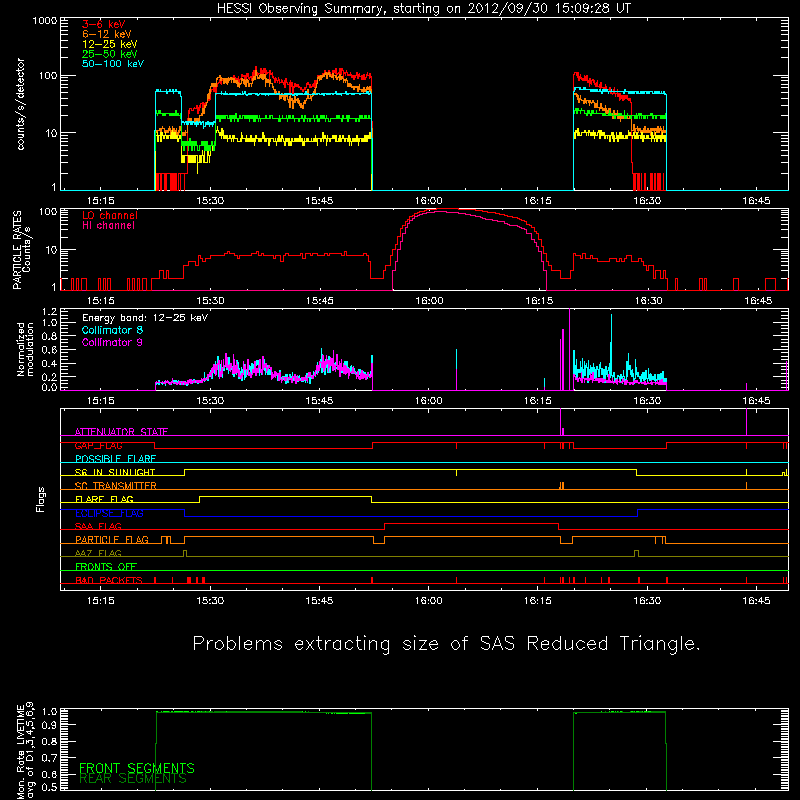Image resolution: width=800 pixels, height=800 pixels.
Task: Click the 1.2 tick on the modulation axis
Action: pyautogui.click(x=49, y=312)
